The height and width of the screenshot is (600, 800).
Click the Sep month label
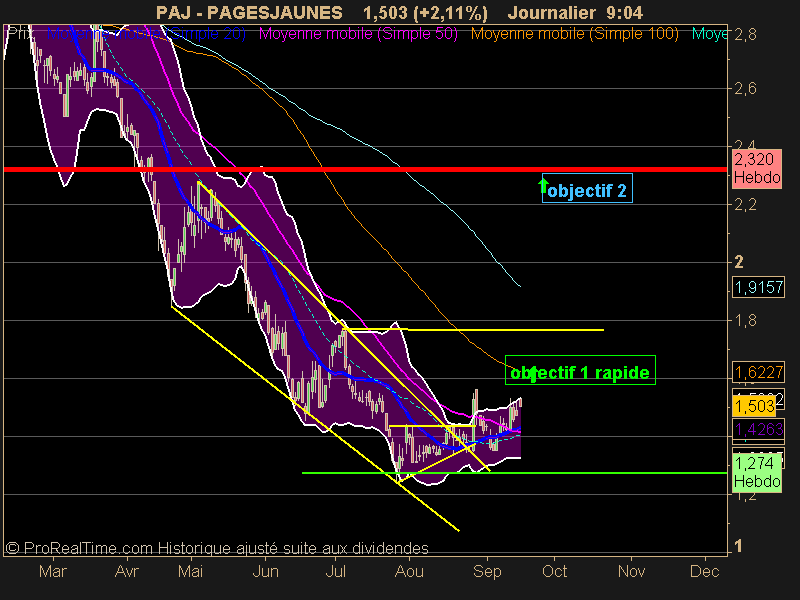click(487, 571)
